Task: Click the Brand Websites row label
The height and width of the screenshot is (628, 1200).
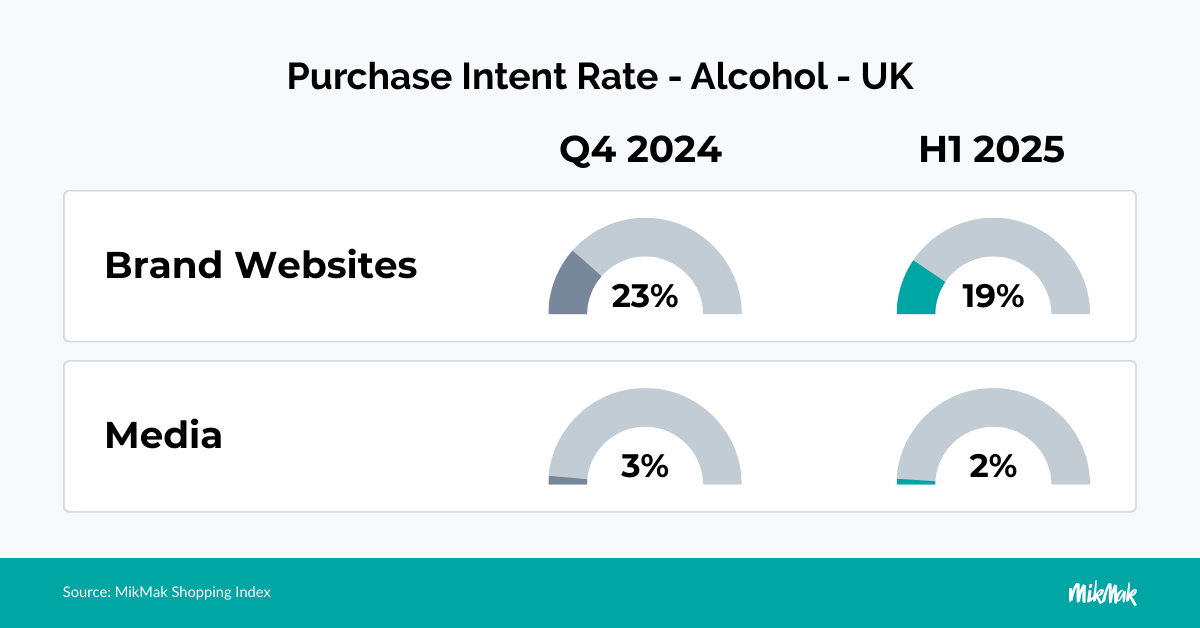Action: click(x=260, y=266)
